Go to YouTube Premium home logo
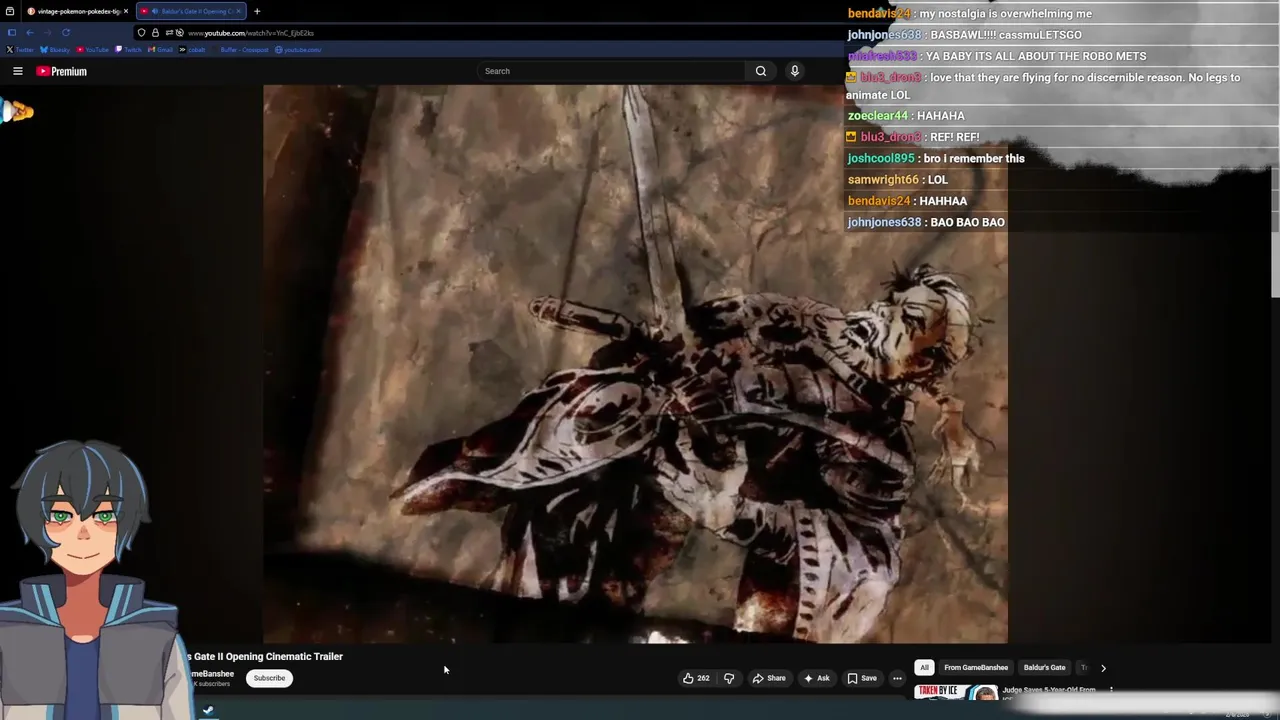Image resolution: width=1280 pixels, height=720 pixels. (x=62, y=71)
